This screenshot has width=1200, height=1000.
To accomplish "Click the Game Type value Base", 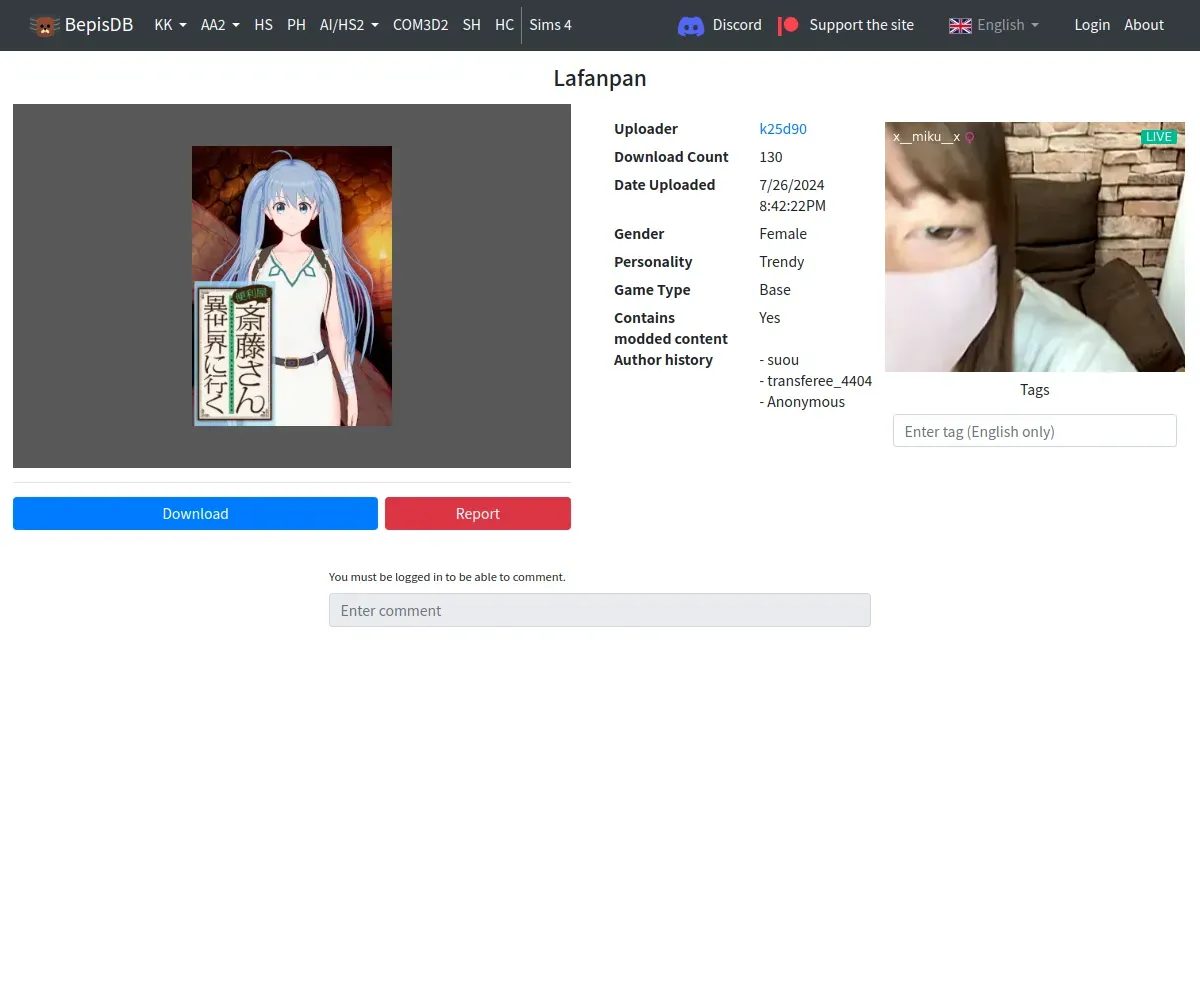I will pyautogui.click(x=775, y=290).
